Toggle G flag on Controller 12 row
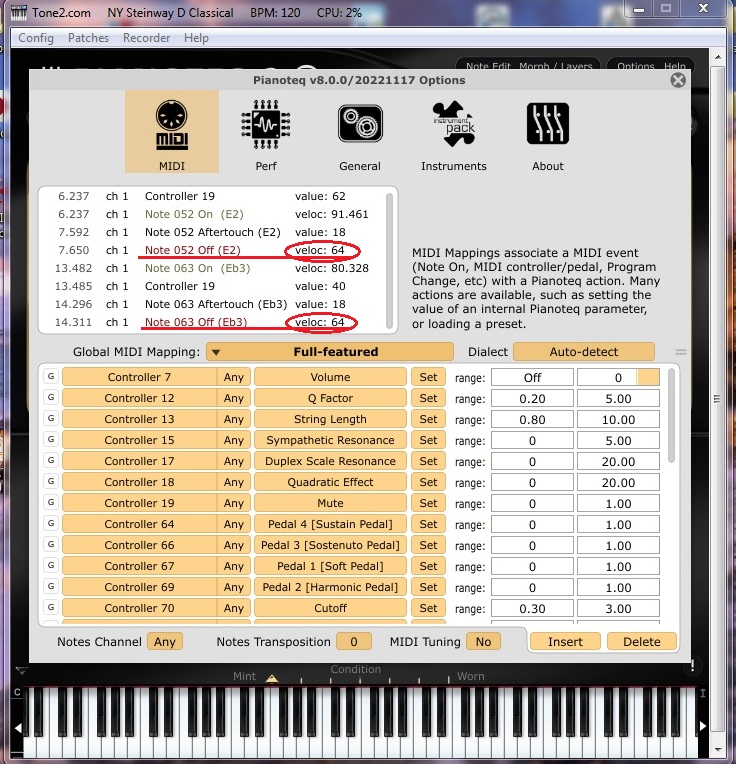The width and height of the screenshot is (736, 764). point(51,398)
